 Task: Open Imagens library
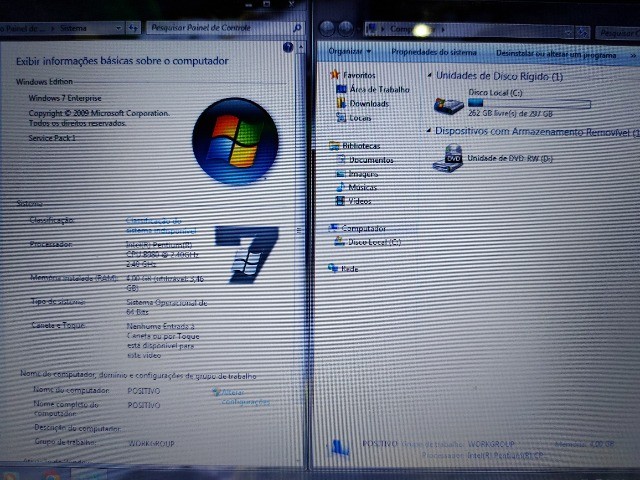click(357, 174)
